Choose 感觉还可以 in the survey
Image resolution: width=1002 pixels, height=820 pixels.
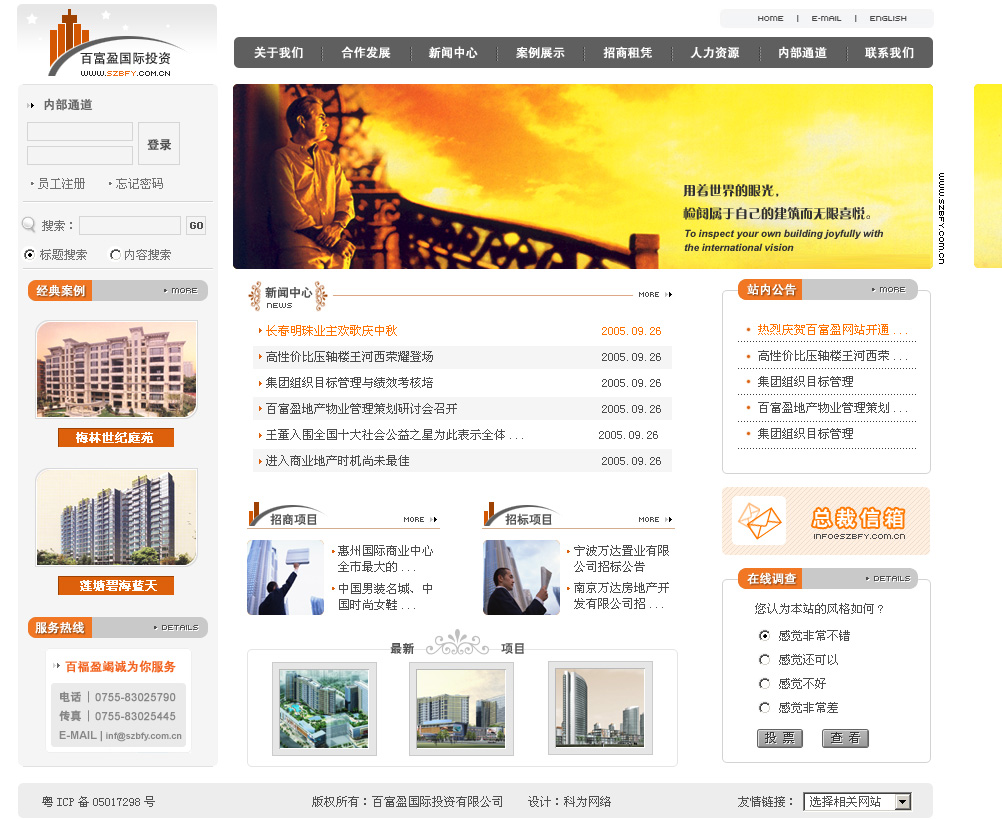(x=764, y=660)
